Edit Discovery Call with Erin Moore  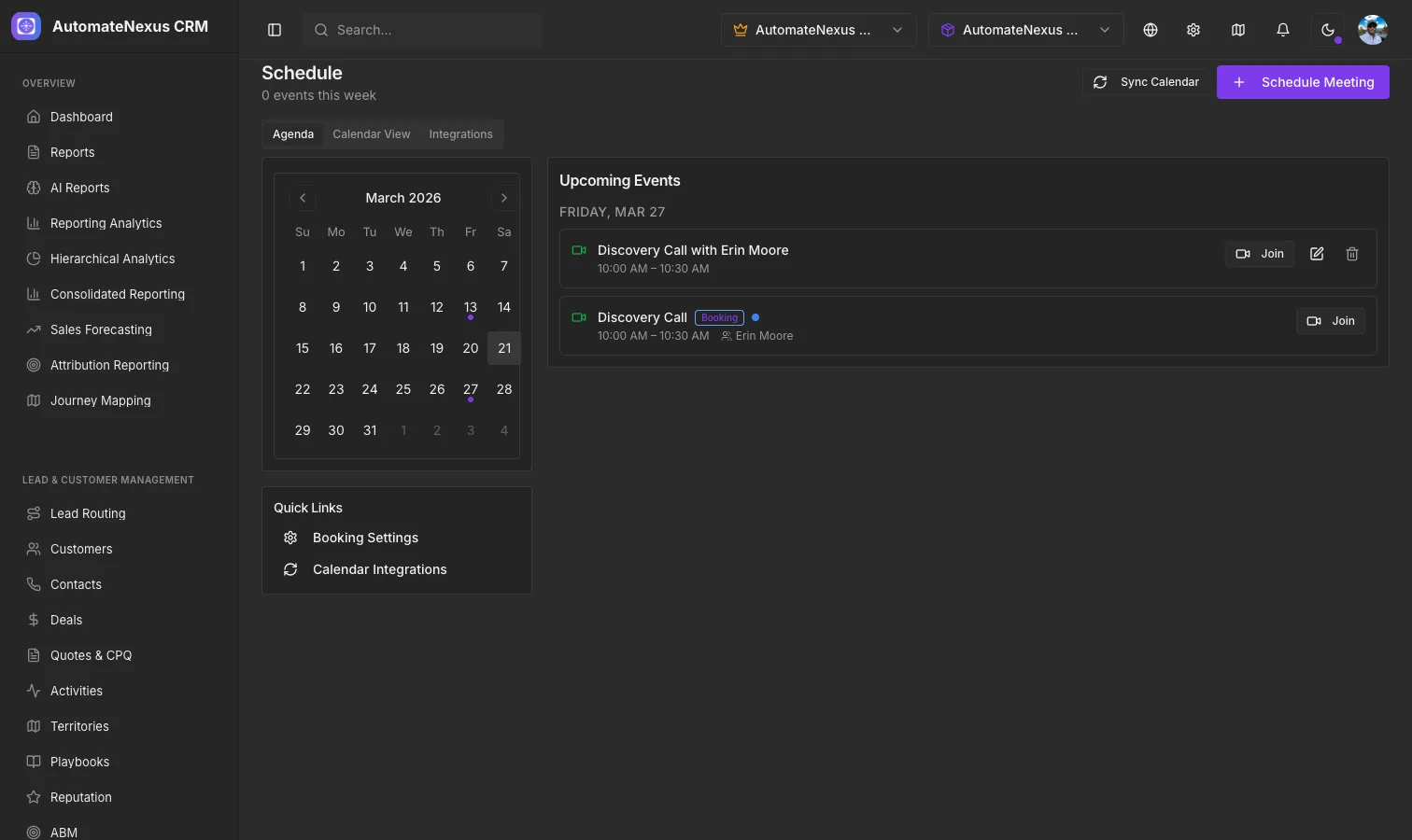[1317, 254]
